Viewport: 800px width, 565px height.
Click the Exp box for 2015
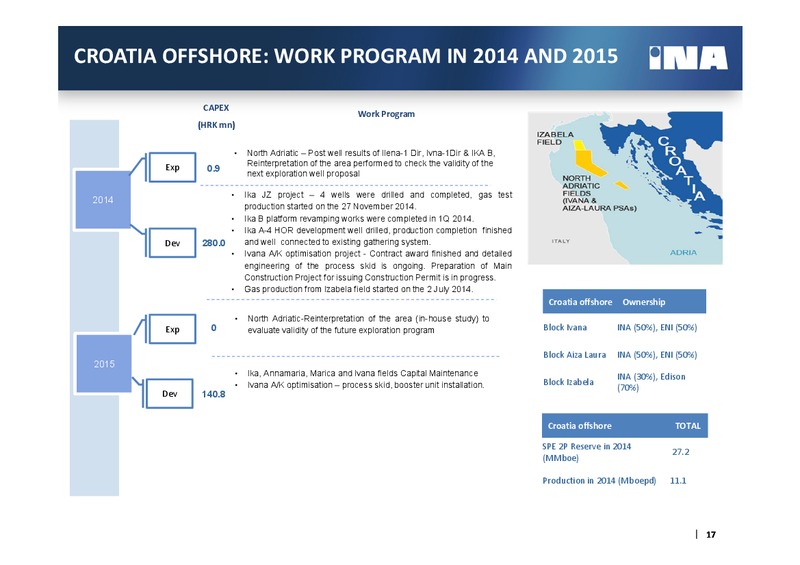pyautogui.click(x=172, y=329)
